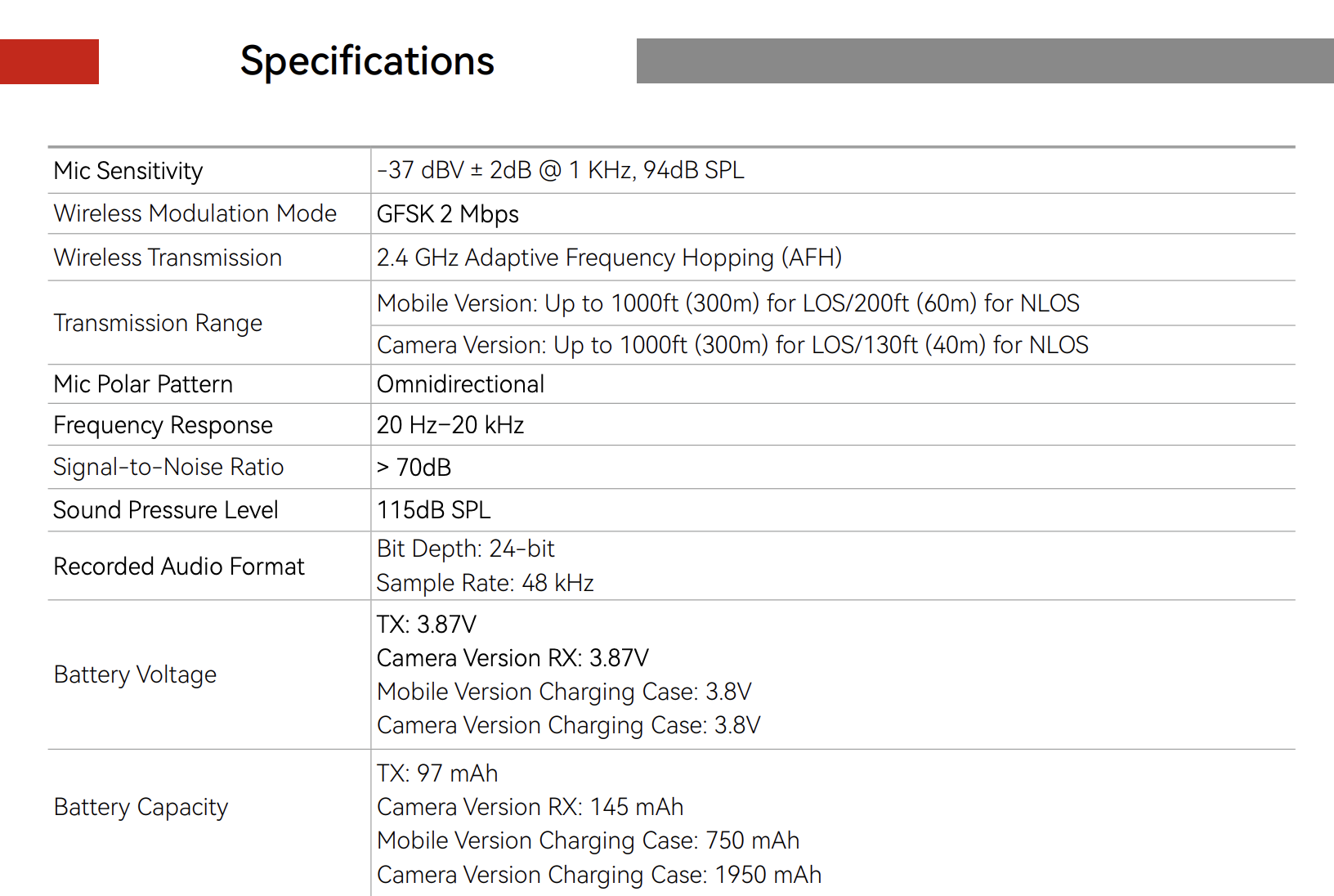Viewport: 1334px width, 896px height.
Task: Click the Frequency Response label
Action: [x=163, y=425]
